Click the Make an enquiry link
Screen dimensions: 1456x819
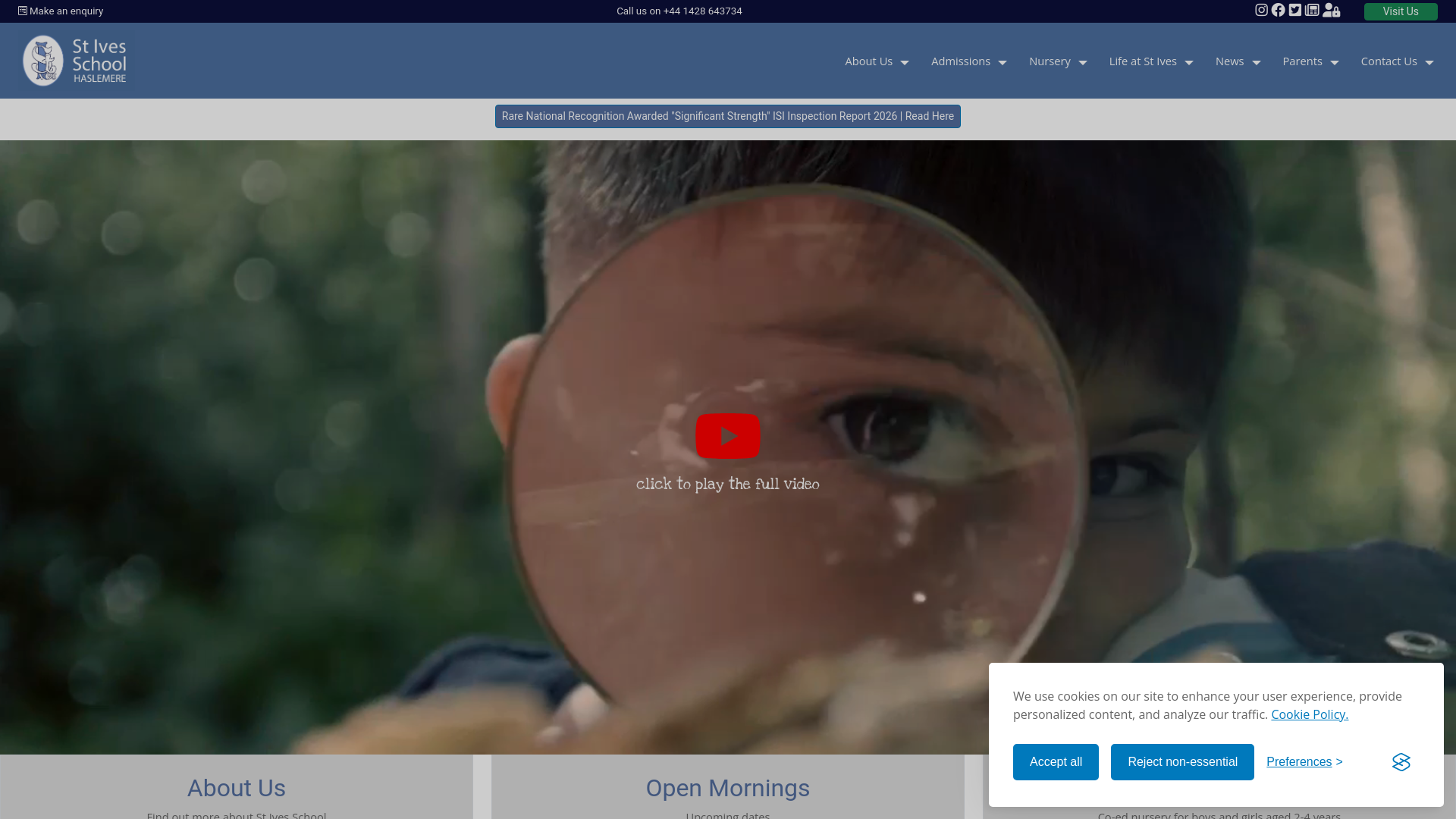[66, 11]
